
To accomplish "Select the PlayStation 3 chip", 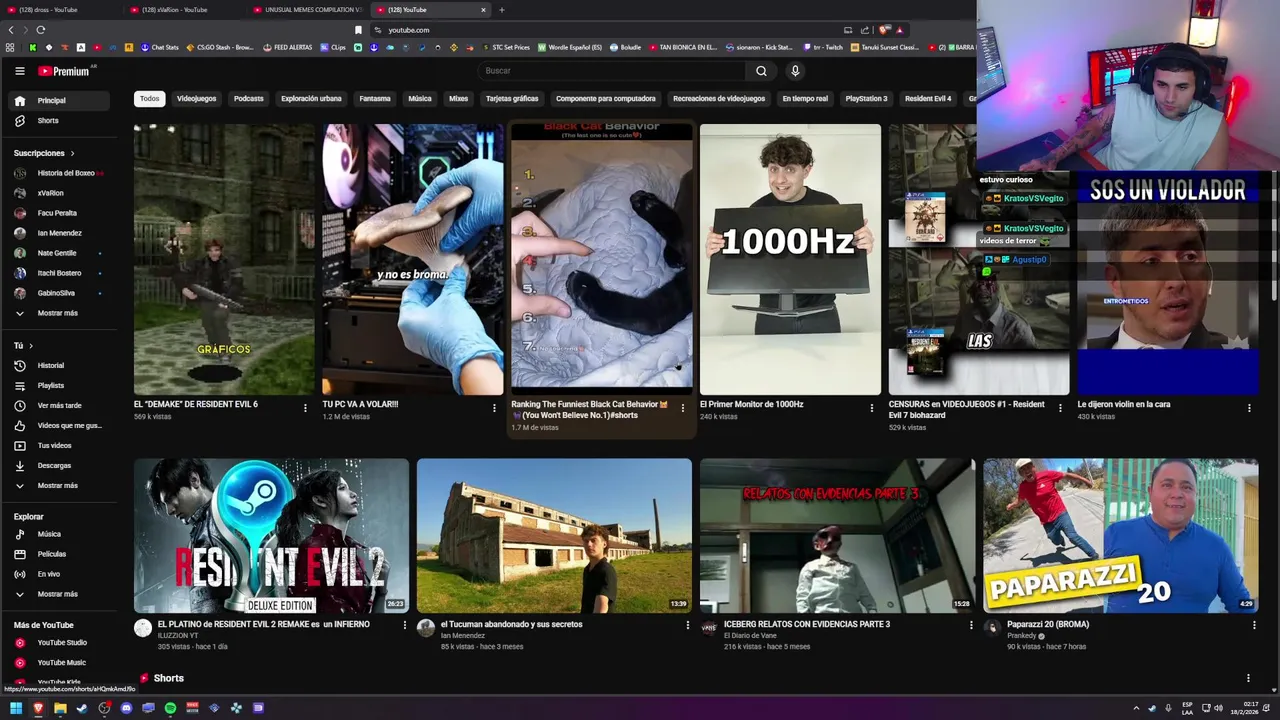I will (866, 99).
